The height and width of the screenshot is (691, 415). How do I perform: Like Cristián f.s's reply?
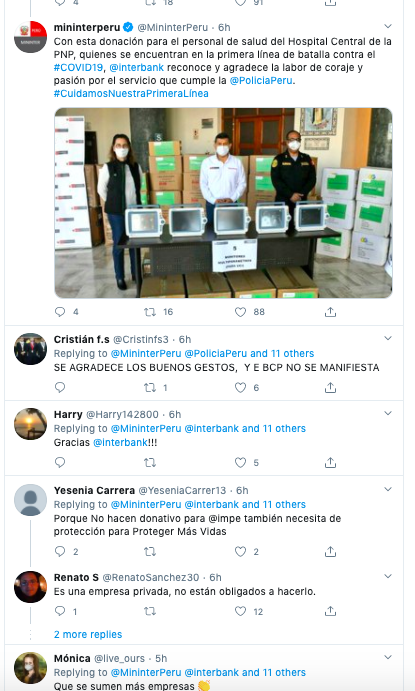(x=240, y=387)
